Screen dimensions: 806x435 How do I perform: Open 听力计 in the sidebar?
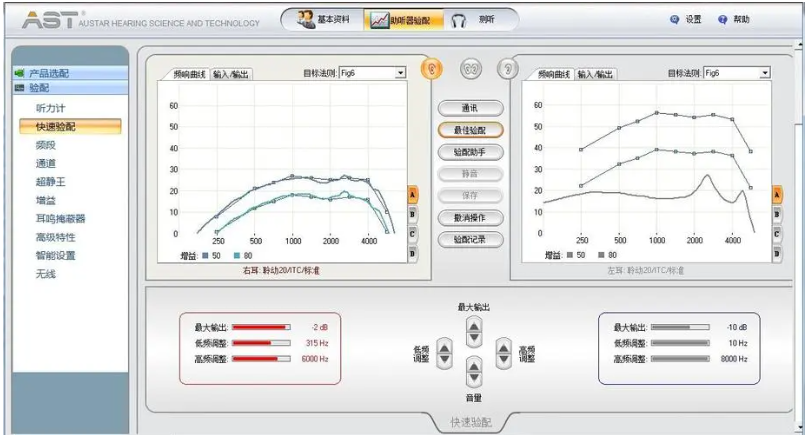click(x=50, y=108)
